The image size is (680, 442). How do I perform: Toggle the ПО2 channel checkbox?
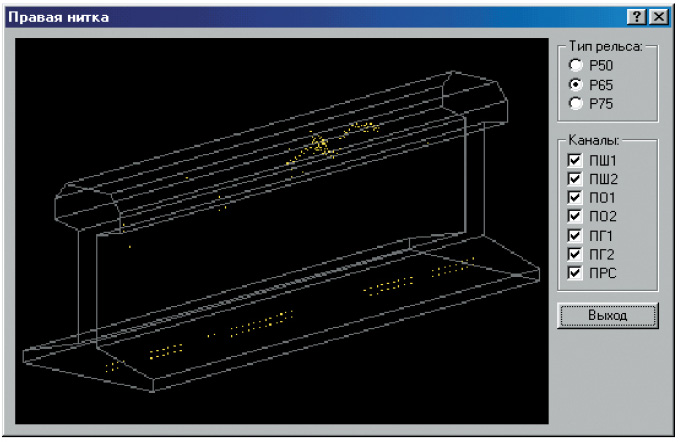click(575, 216)
